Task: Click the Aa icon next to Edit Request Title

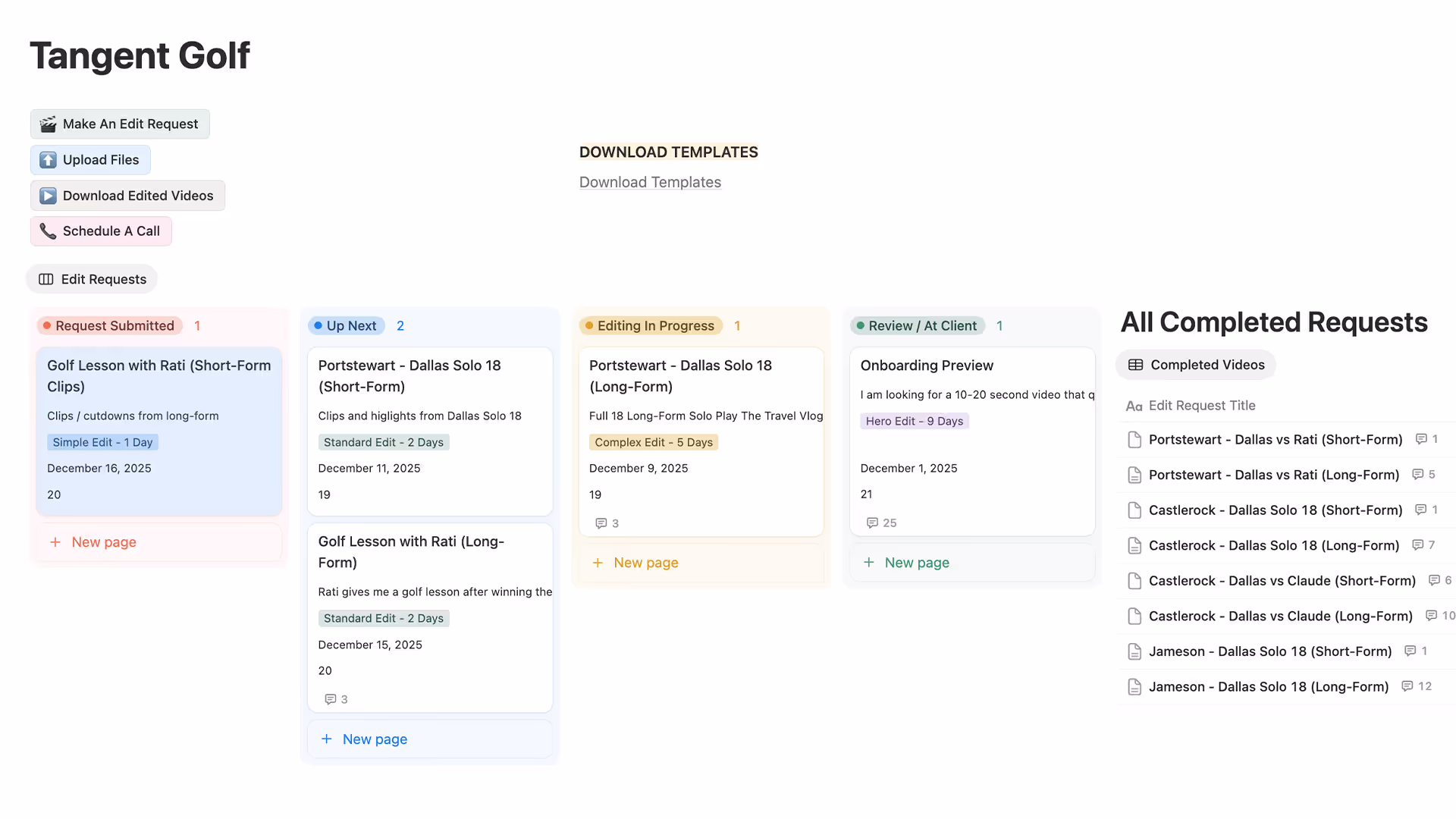Action: pyautogui.click(x=1133, y=405)
